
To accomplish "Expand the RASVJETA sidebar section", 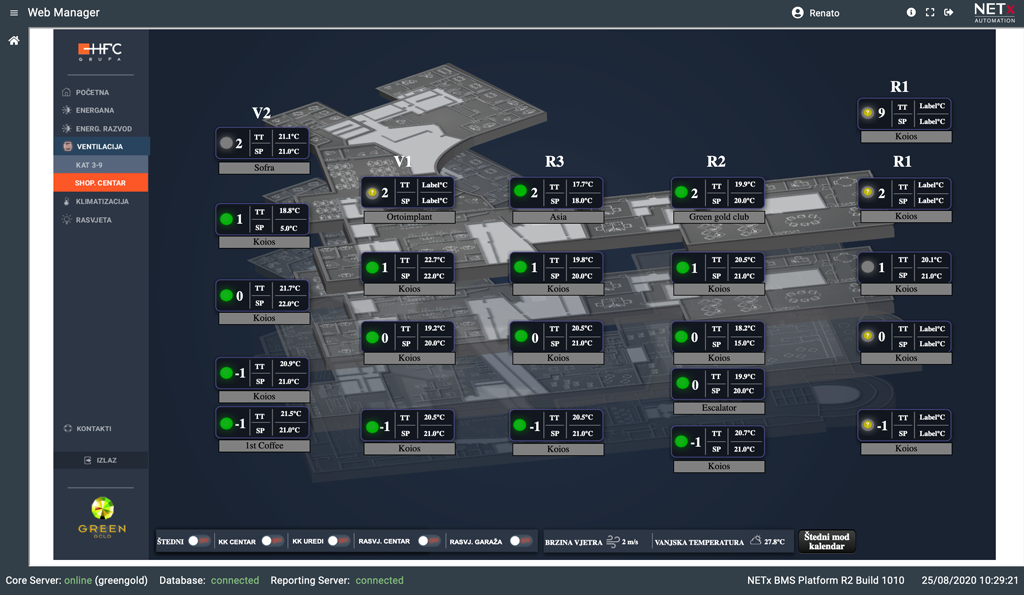I will tap(93, 219).
